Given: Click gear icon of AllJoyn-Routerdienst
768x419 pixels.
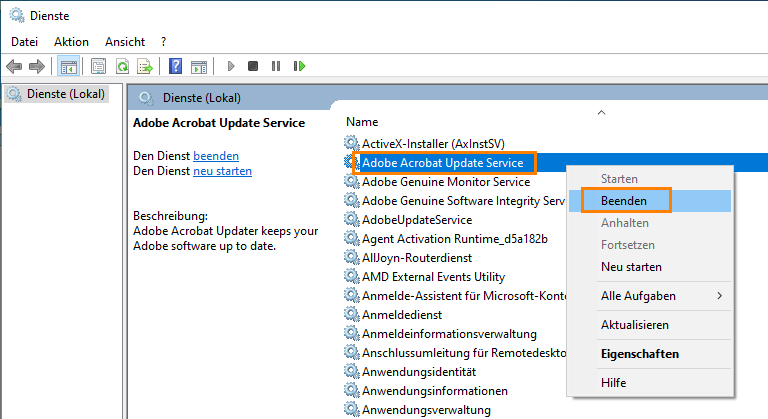Looking at the screenshot, I should click(x=351, y=257).
